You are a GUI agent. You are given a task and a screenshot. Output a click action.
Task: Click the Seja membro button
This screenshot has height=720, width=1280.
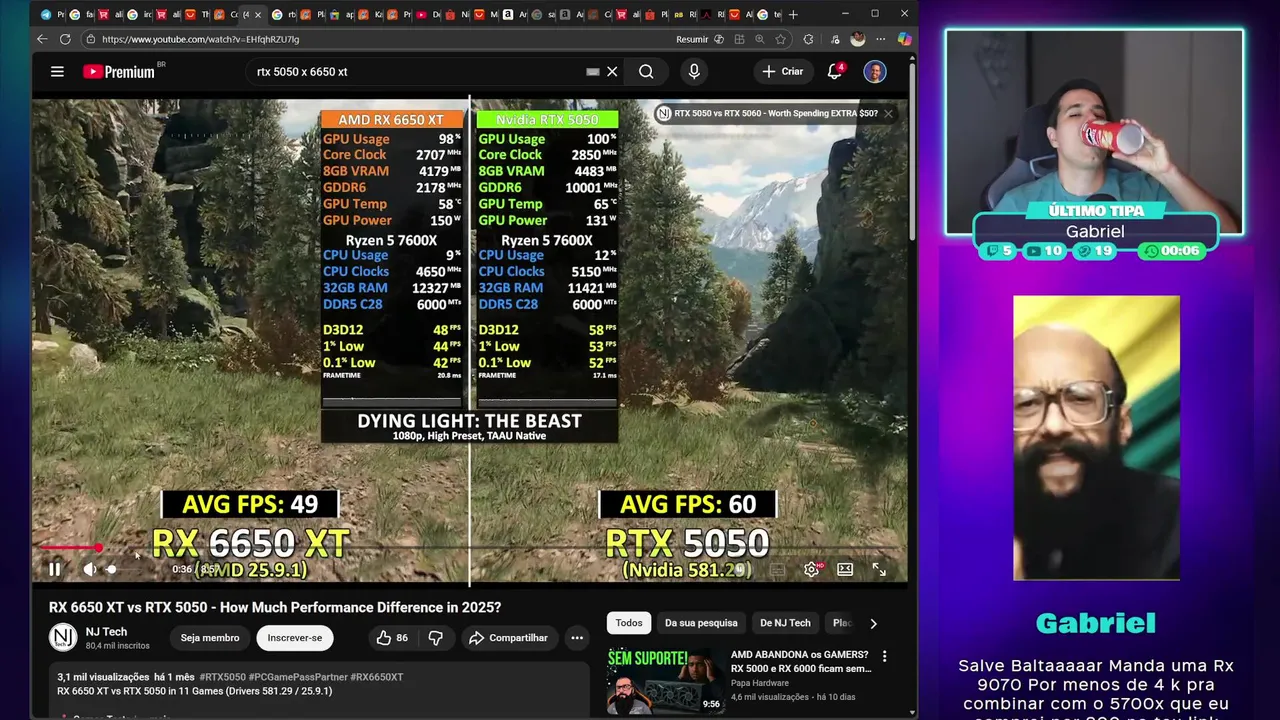210,638
